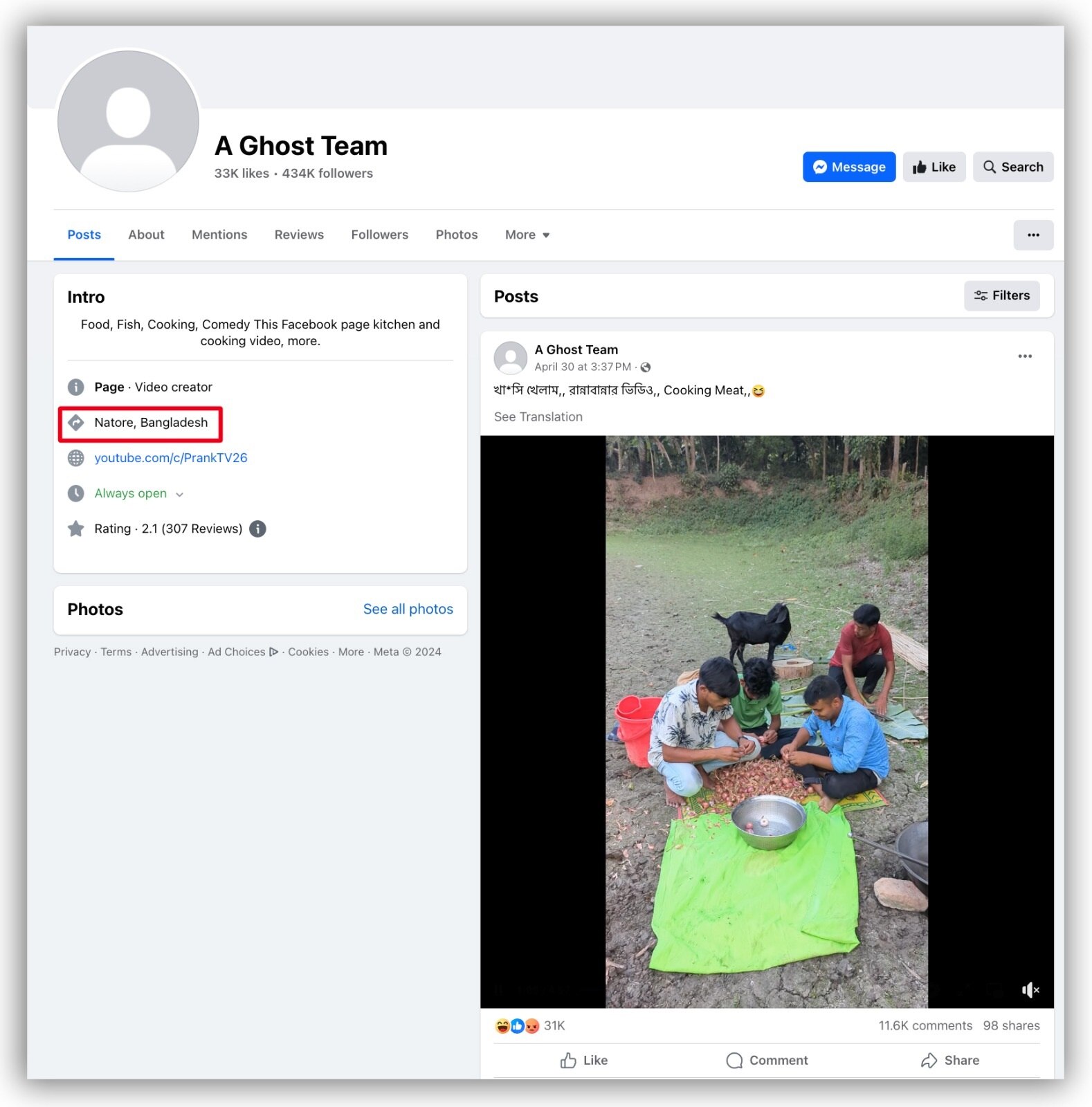Open post options three-dot menu

click(x=1024, y=356)
